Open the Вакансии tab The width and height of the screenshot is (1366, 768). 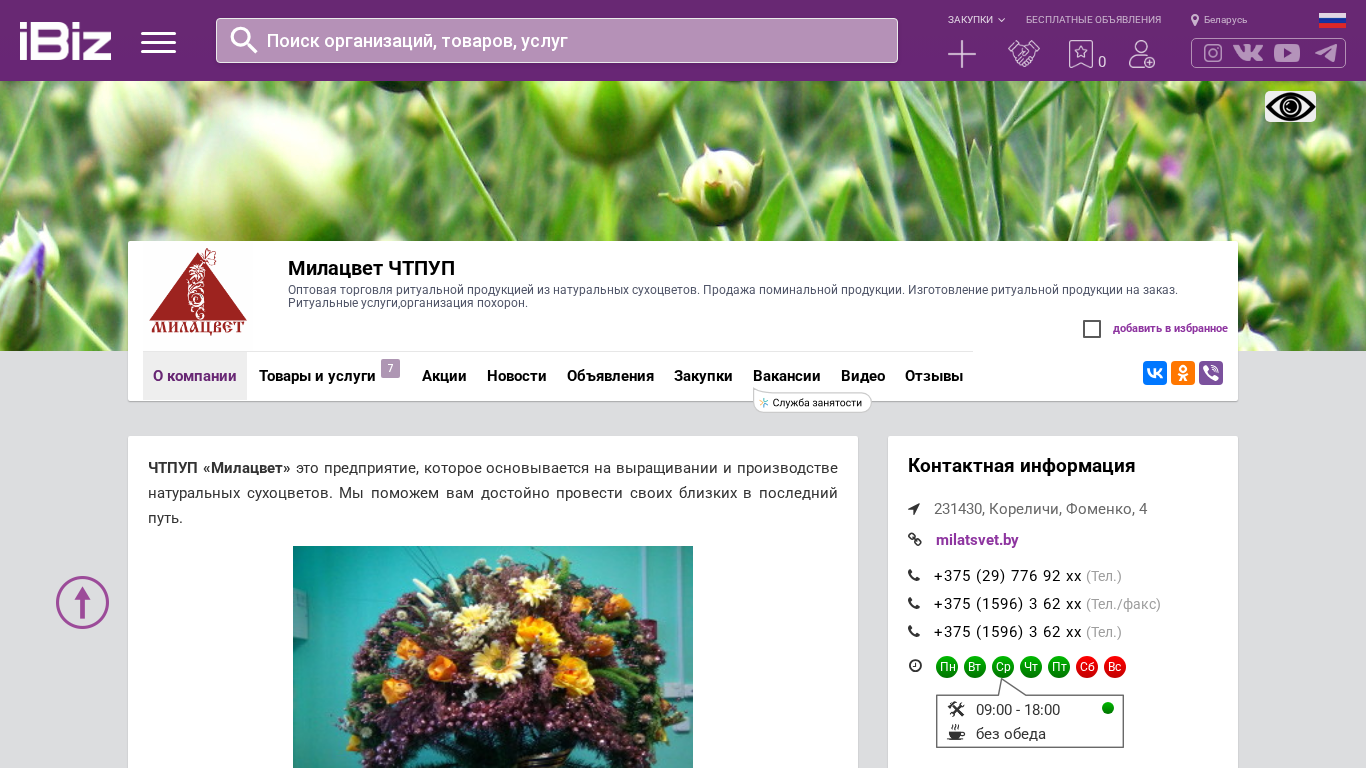point(787,376)
